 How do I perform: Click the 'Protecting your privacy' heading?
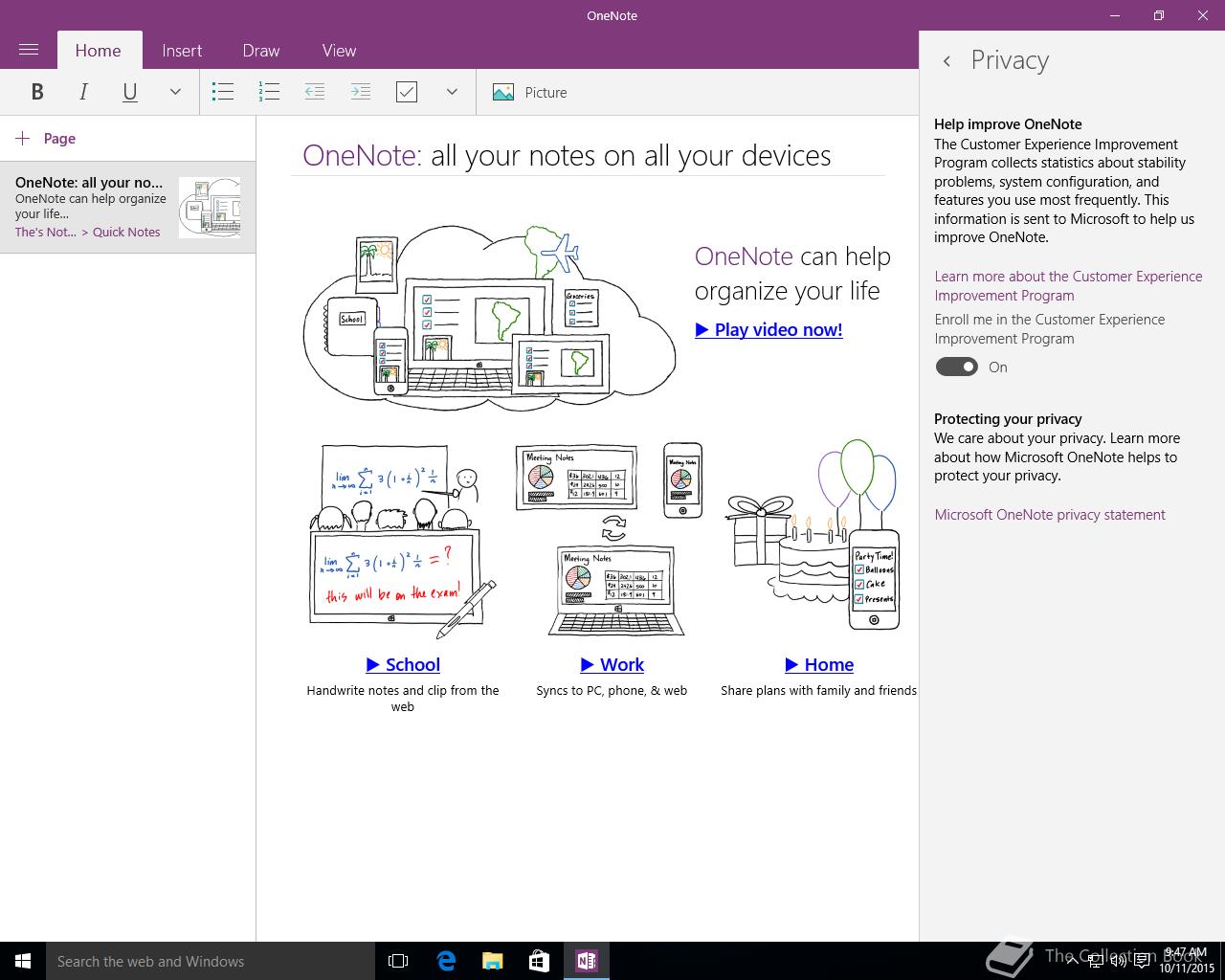[x=1008, y=419]
